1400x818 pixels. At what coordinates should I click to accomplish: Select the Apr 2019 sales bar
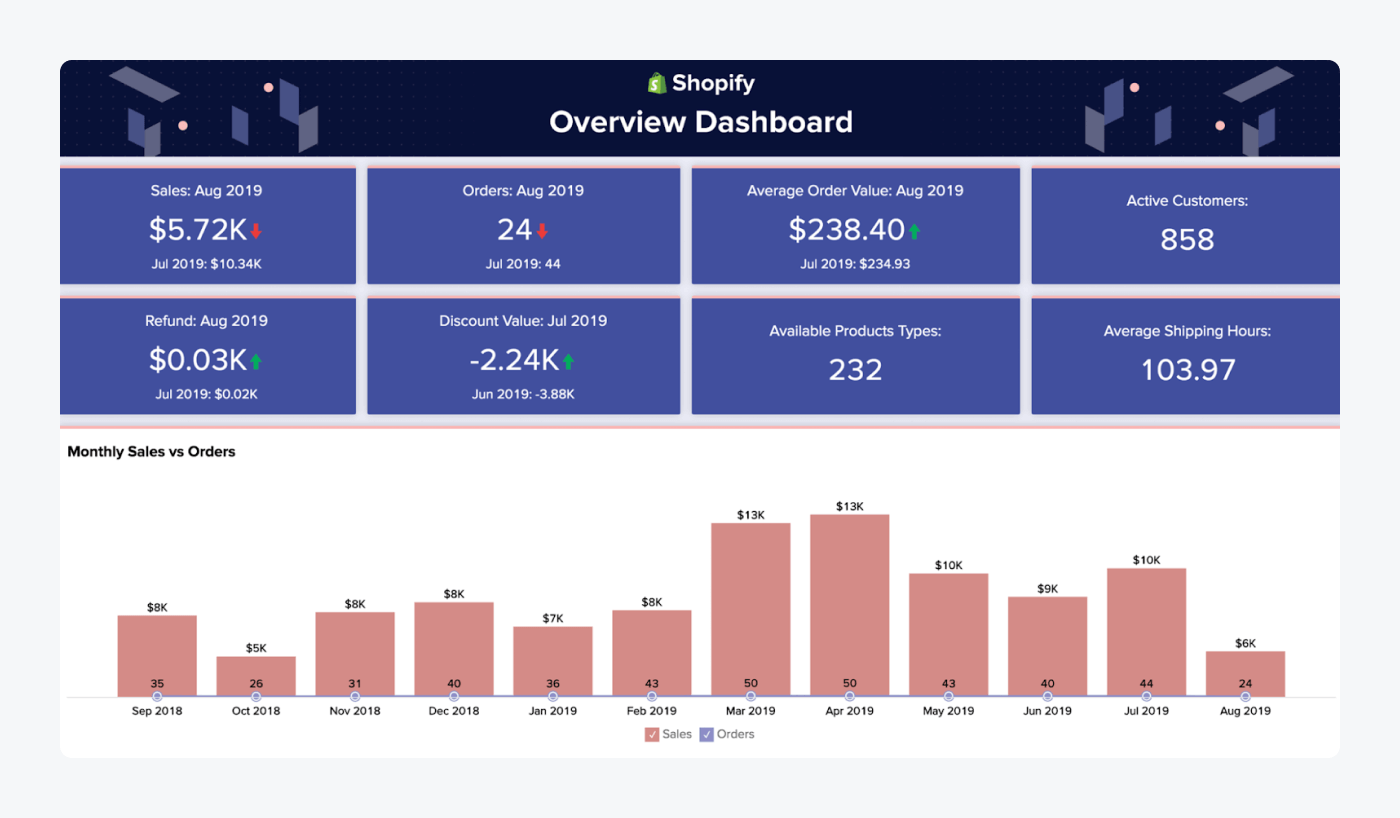click(x=849, y=600)
